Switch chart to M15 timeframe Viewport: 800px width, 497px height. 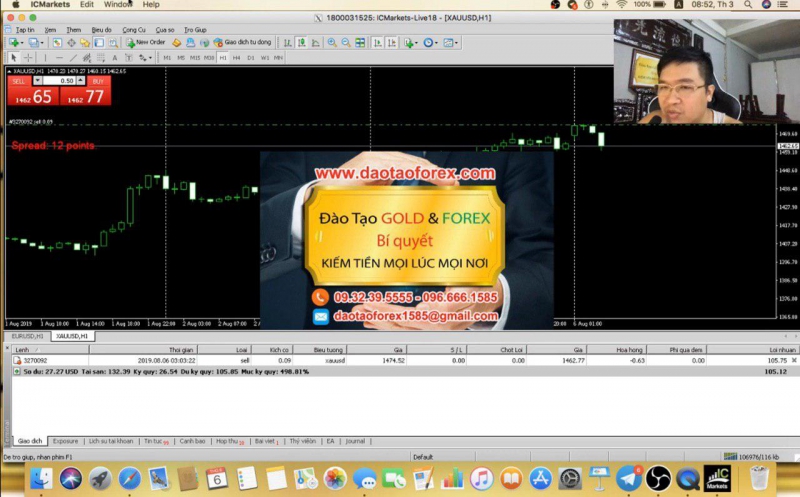click(194, 58)
